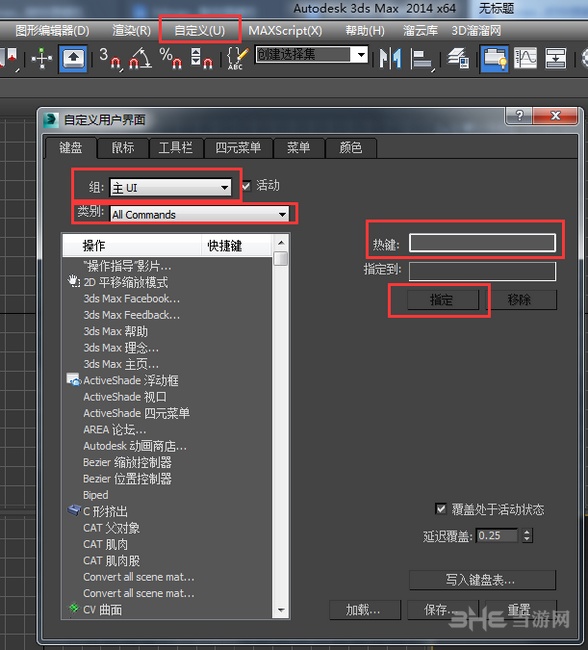Viewport: 588px width, 650px height.
Task: Open the 类别 All Commands dropdown
Action: [x=200, y=214]
